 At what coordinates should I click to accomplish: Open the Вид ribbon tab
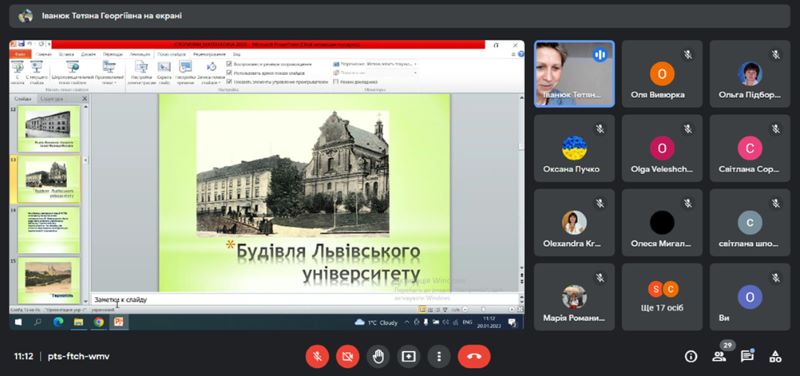coord(236,54)
